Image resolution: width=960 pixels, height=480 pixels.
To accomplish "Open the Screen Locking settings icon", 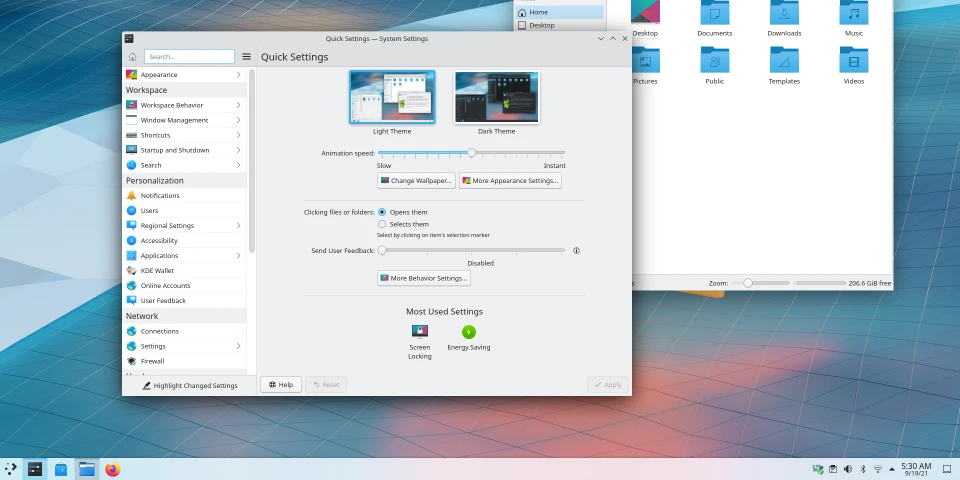I will click(x=420, y=332).
